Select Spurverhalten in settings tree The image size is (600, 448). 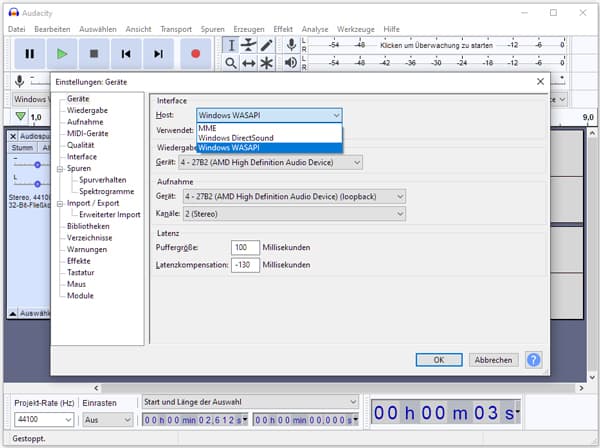[103, 180]
